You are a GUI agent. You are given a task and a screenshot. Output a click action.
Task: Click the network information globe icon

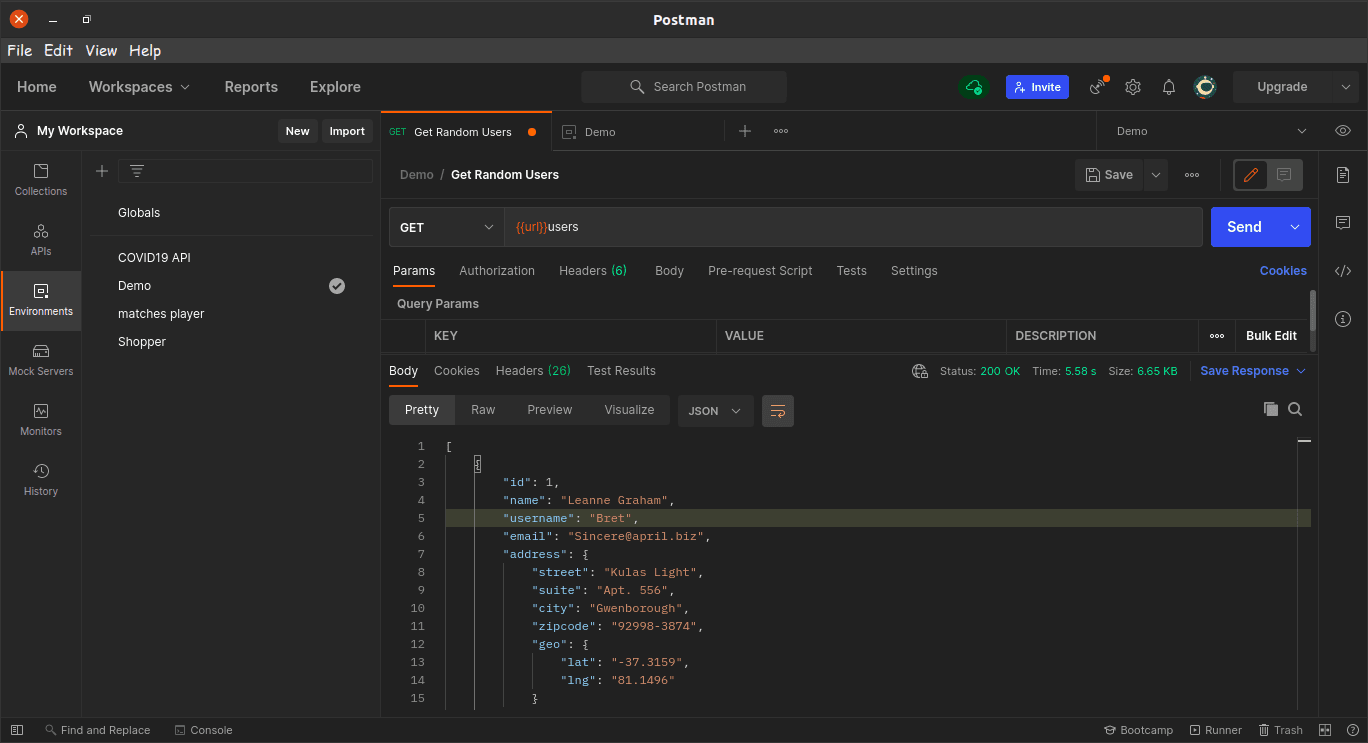tap(920, 371)
